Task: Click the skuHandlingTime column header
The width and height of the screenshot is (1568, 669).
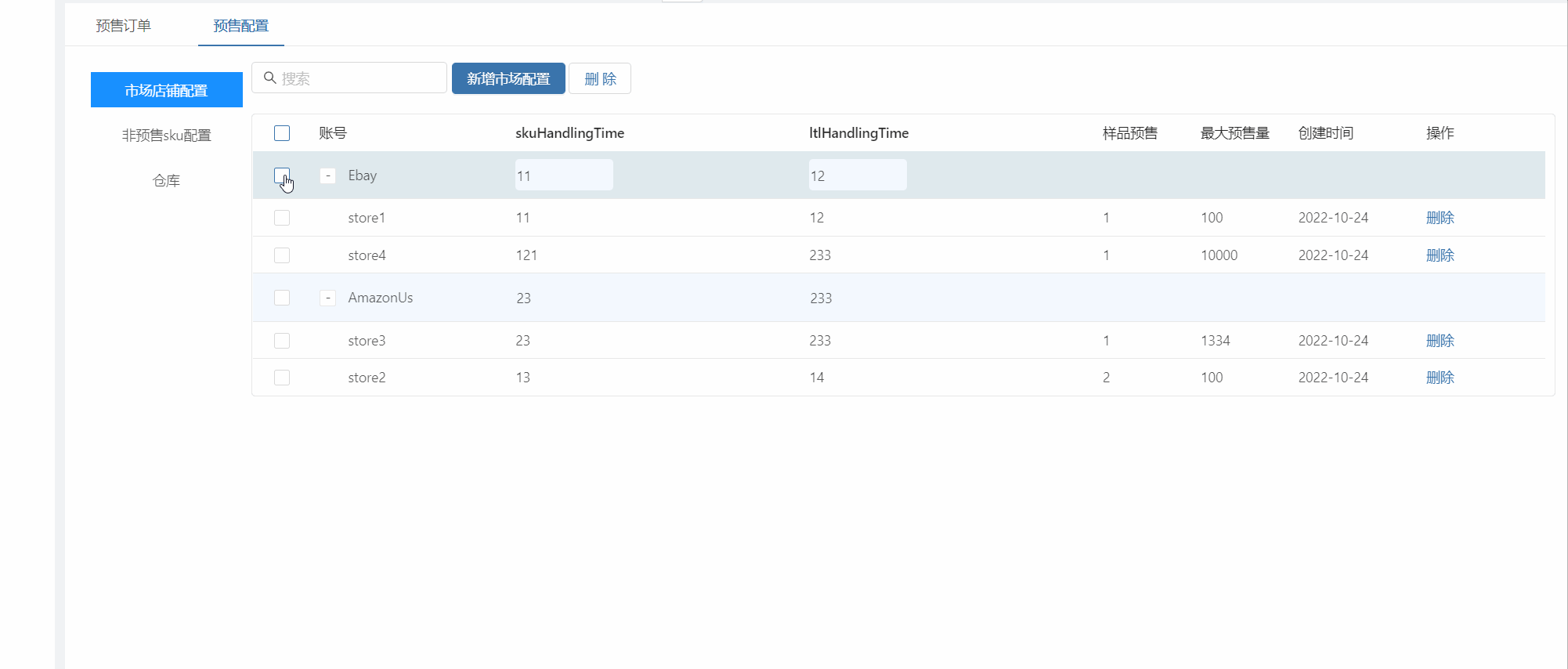Action: [570, 133]
